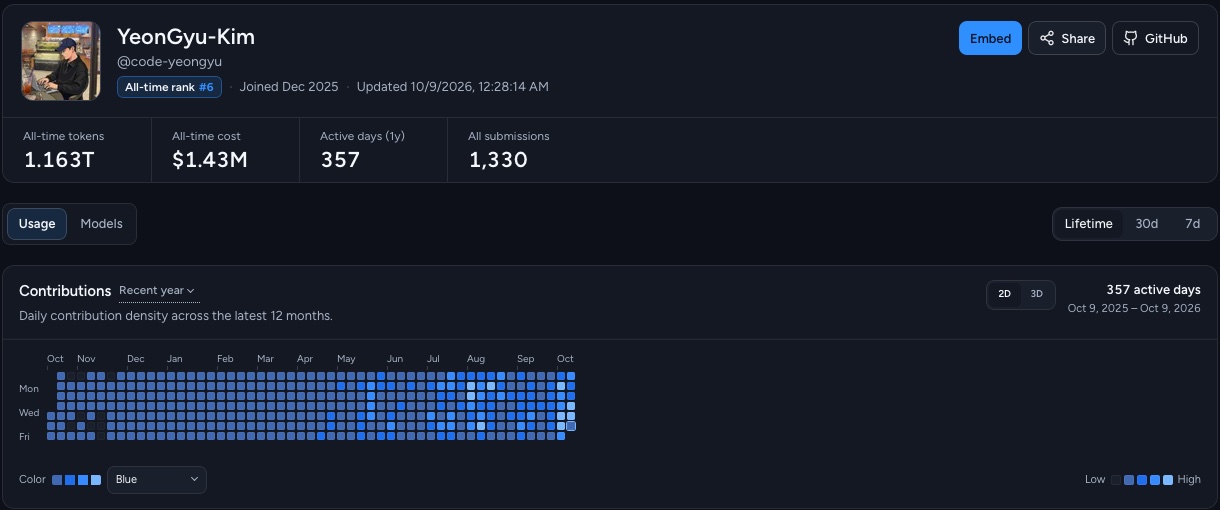Click the All-time rank #6 badge
Image resolution: width=1220 pixels, height=510 pixels.
pyautogui.click(x=169, y=87)
